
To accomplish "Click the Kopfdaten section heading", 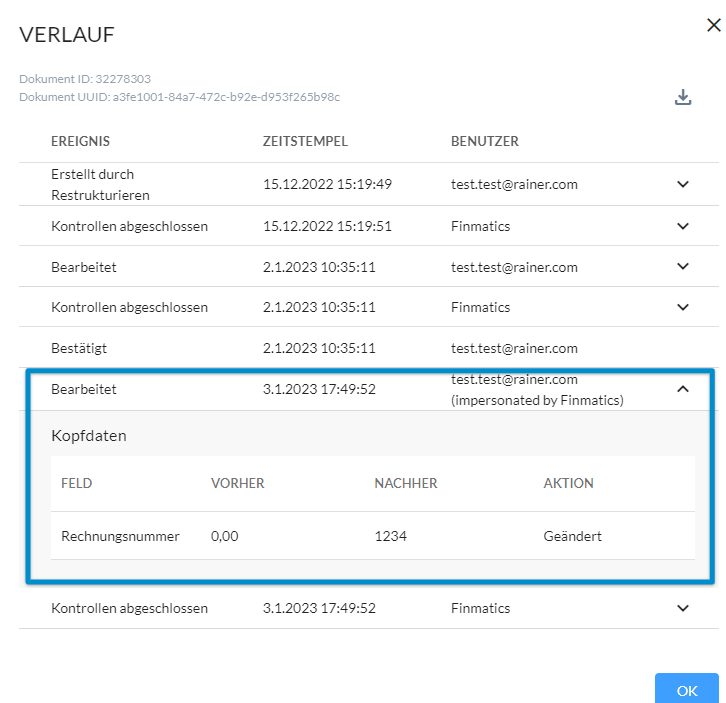I will (x=88, y=436).
